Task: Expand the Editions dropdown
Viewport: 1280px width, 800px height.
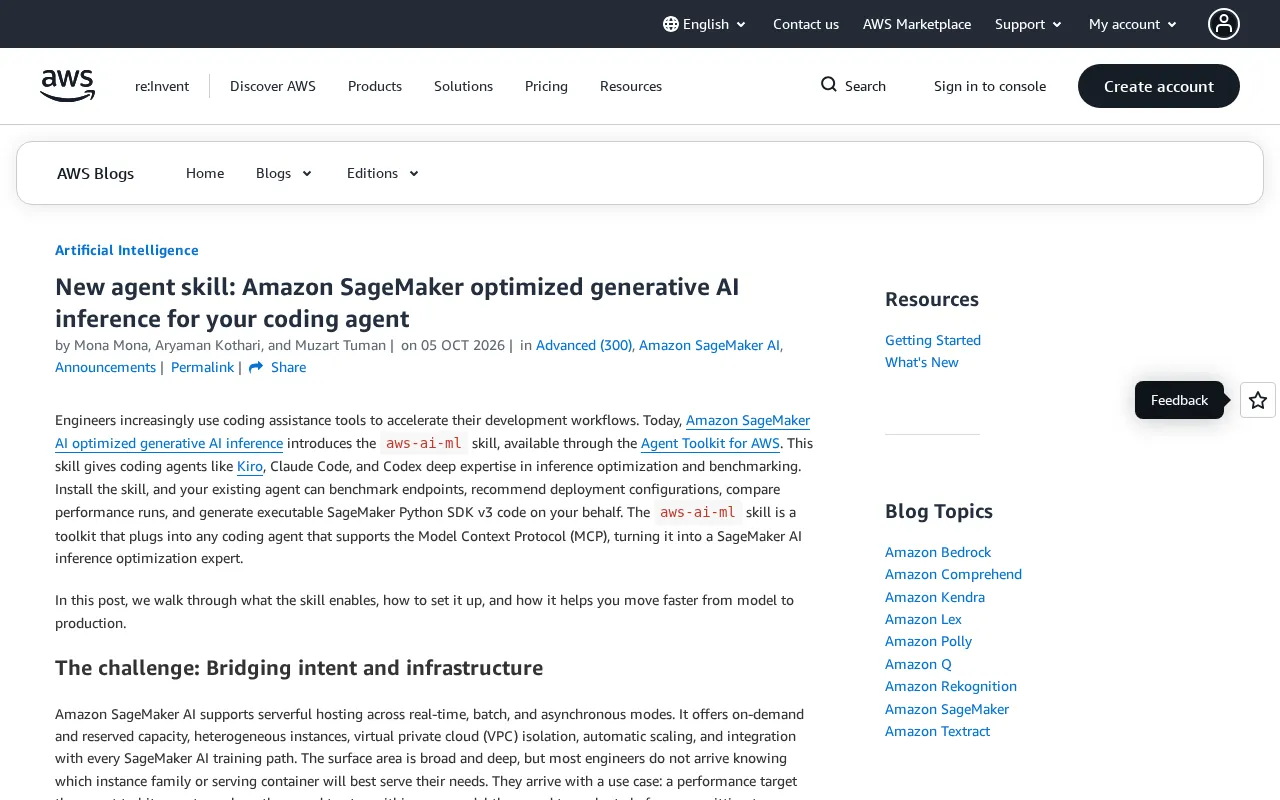Action: point(383,173)
